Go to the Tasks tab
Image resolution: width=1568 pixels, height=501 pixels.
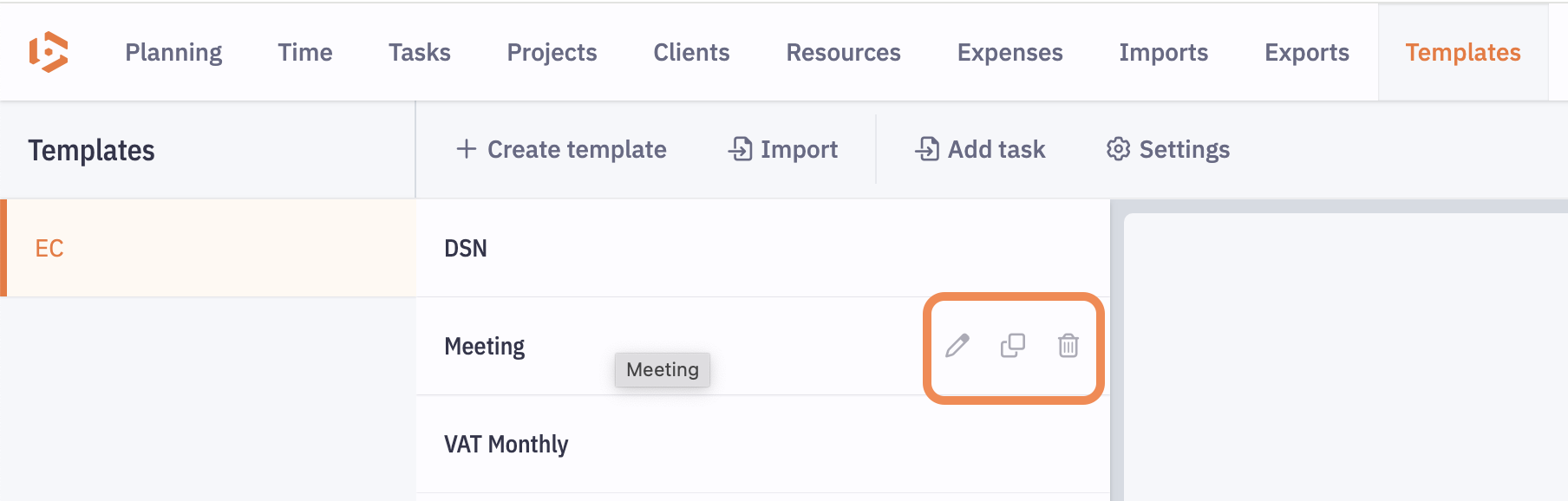click(x=420, y=53)
